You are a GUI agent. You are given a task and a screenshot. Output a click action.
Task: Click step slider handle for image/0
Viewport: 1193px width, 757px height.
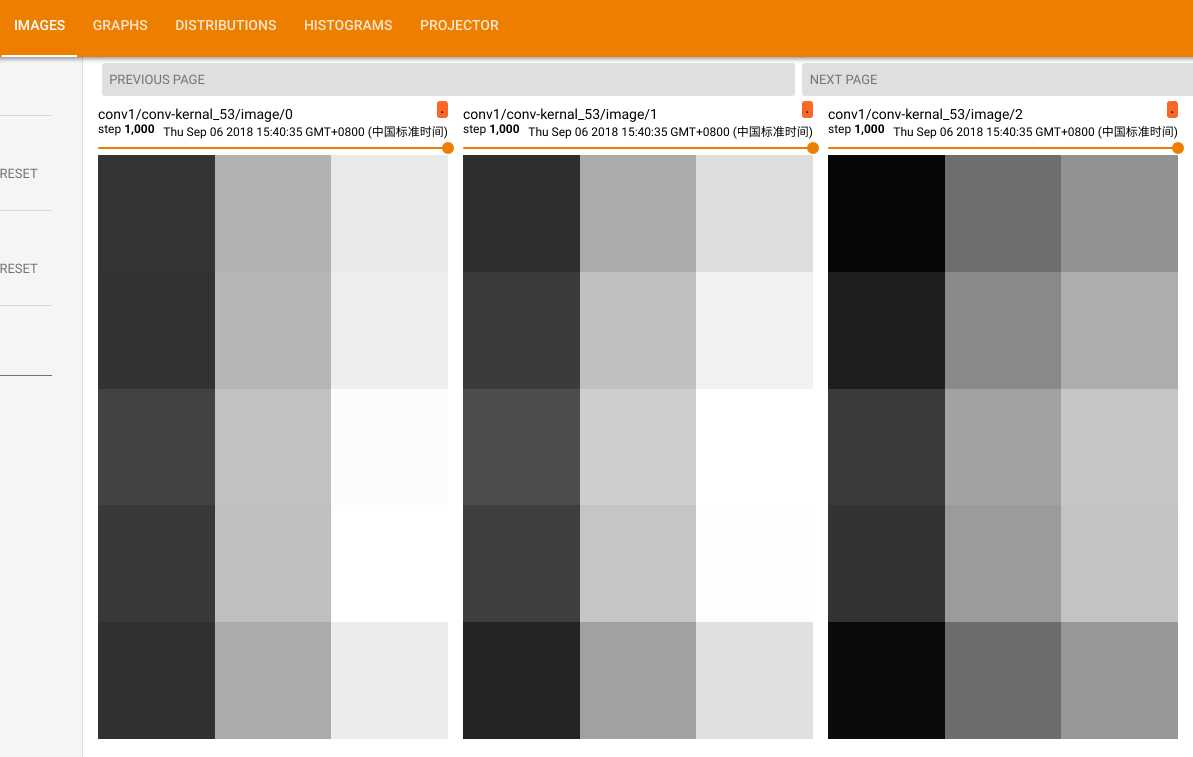tap(448, 148)
